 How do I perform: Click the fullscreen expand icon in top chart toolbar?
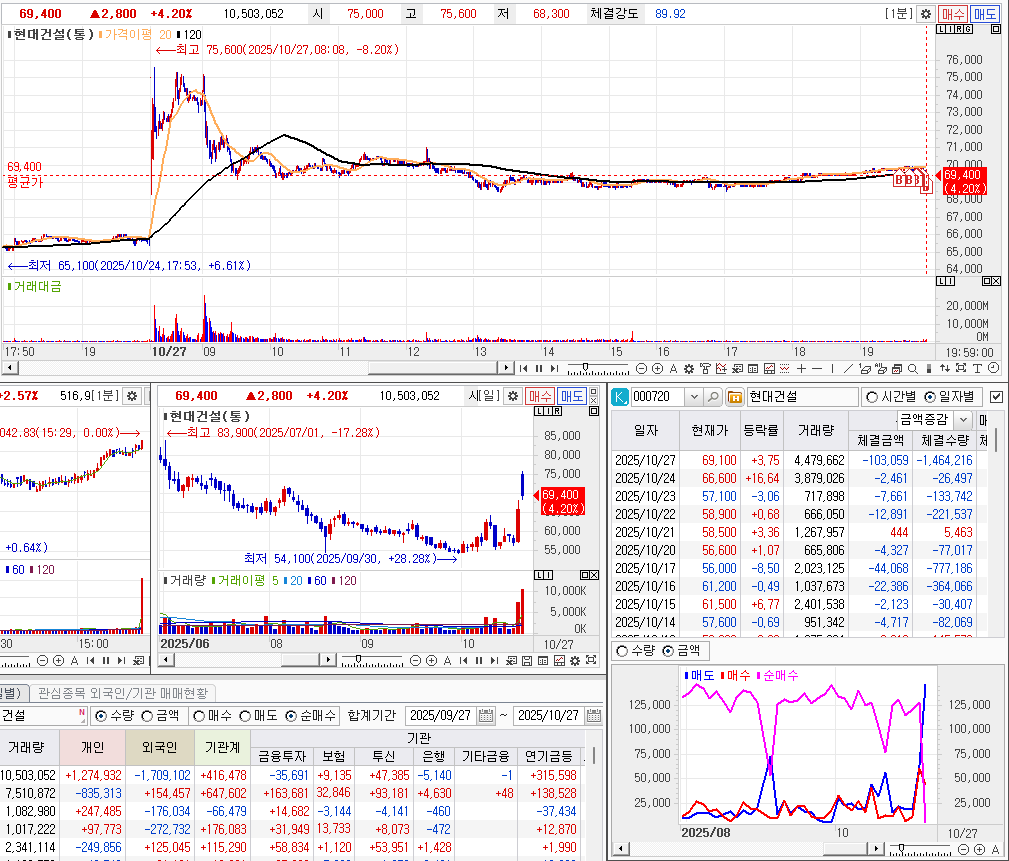coord(961,369)
